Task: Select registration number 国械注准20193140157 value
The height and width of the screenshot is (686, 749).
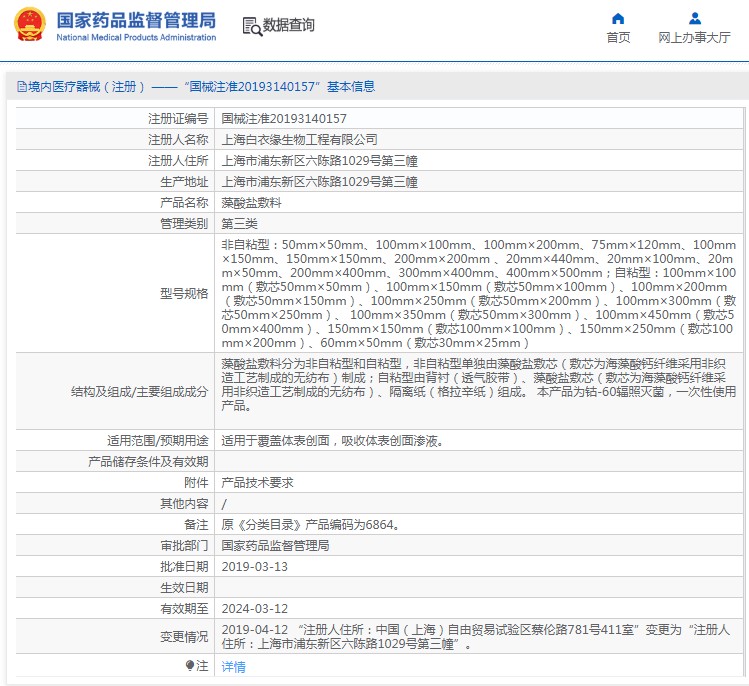Action: coord(284,118)
